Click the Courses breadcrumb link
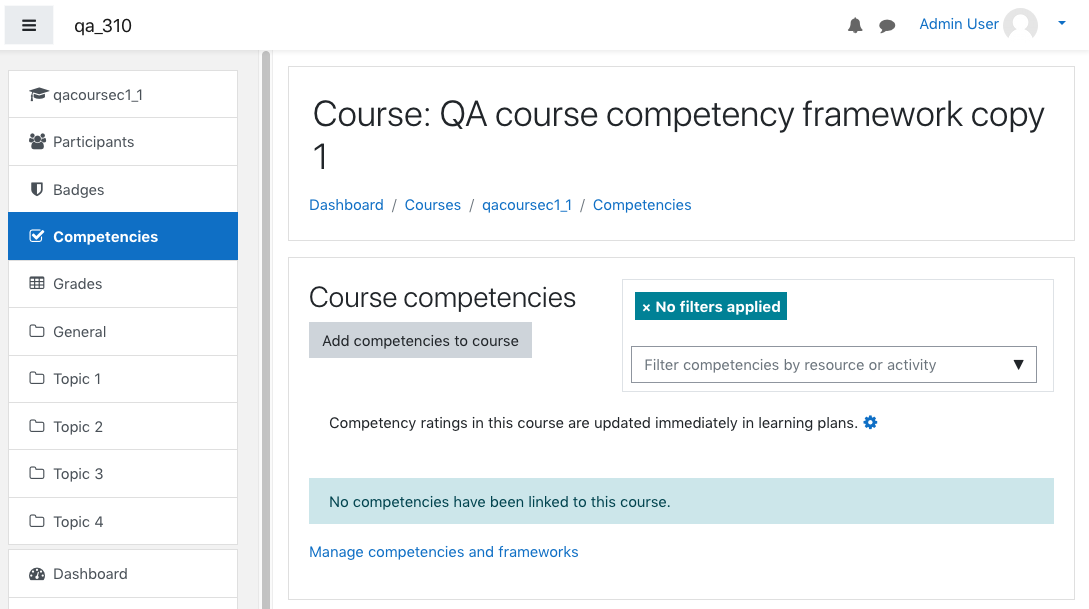The width and height of the screenshot is (1089, 609). 433,205
